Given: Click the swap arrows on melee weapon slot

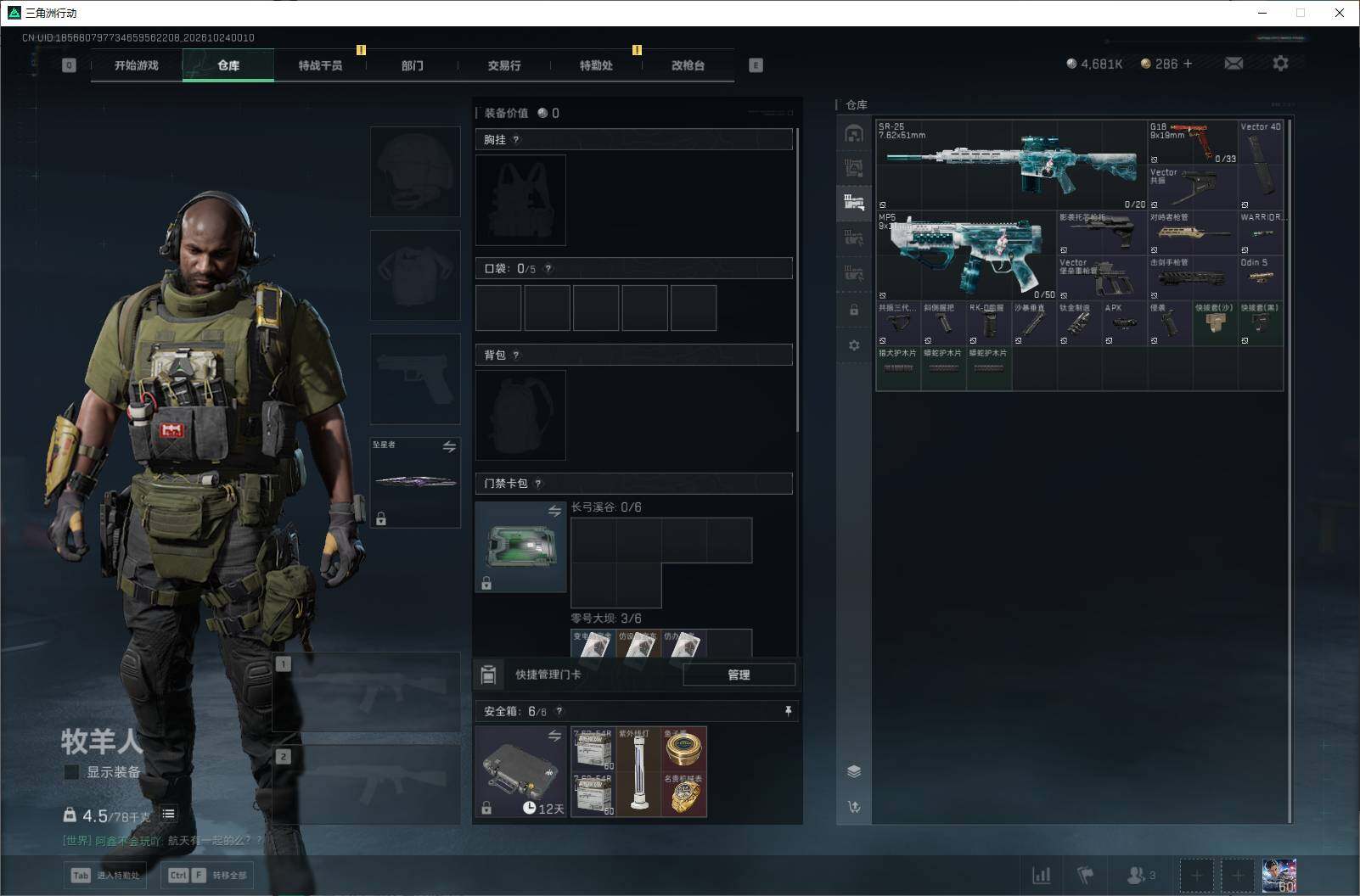Looking at the screenshot, I should 449,446.
